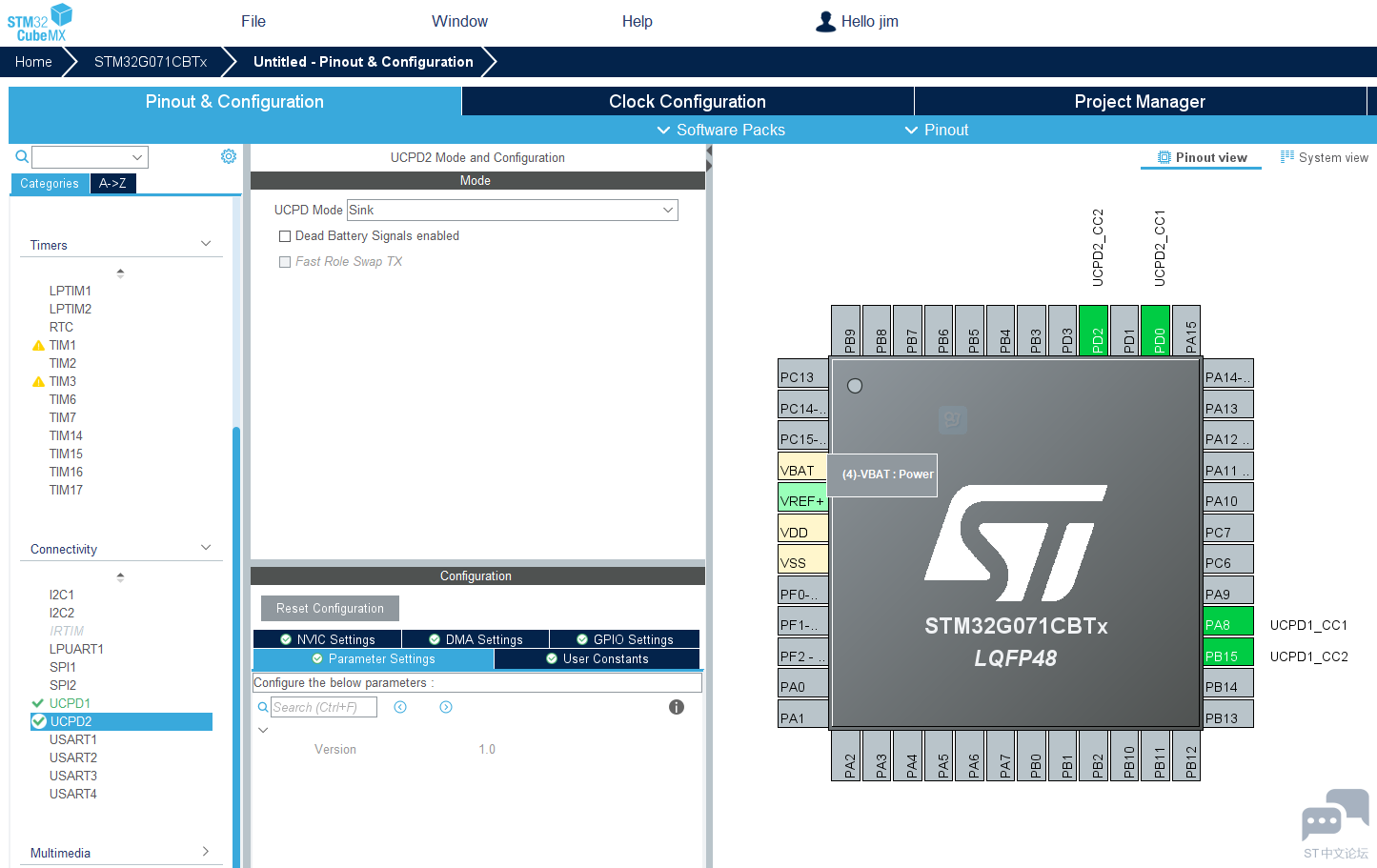Open the File menu

pyautogui.click(x=253, y=22)
